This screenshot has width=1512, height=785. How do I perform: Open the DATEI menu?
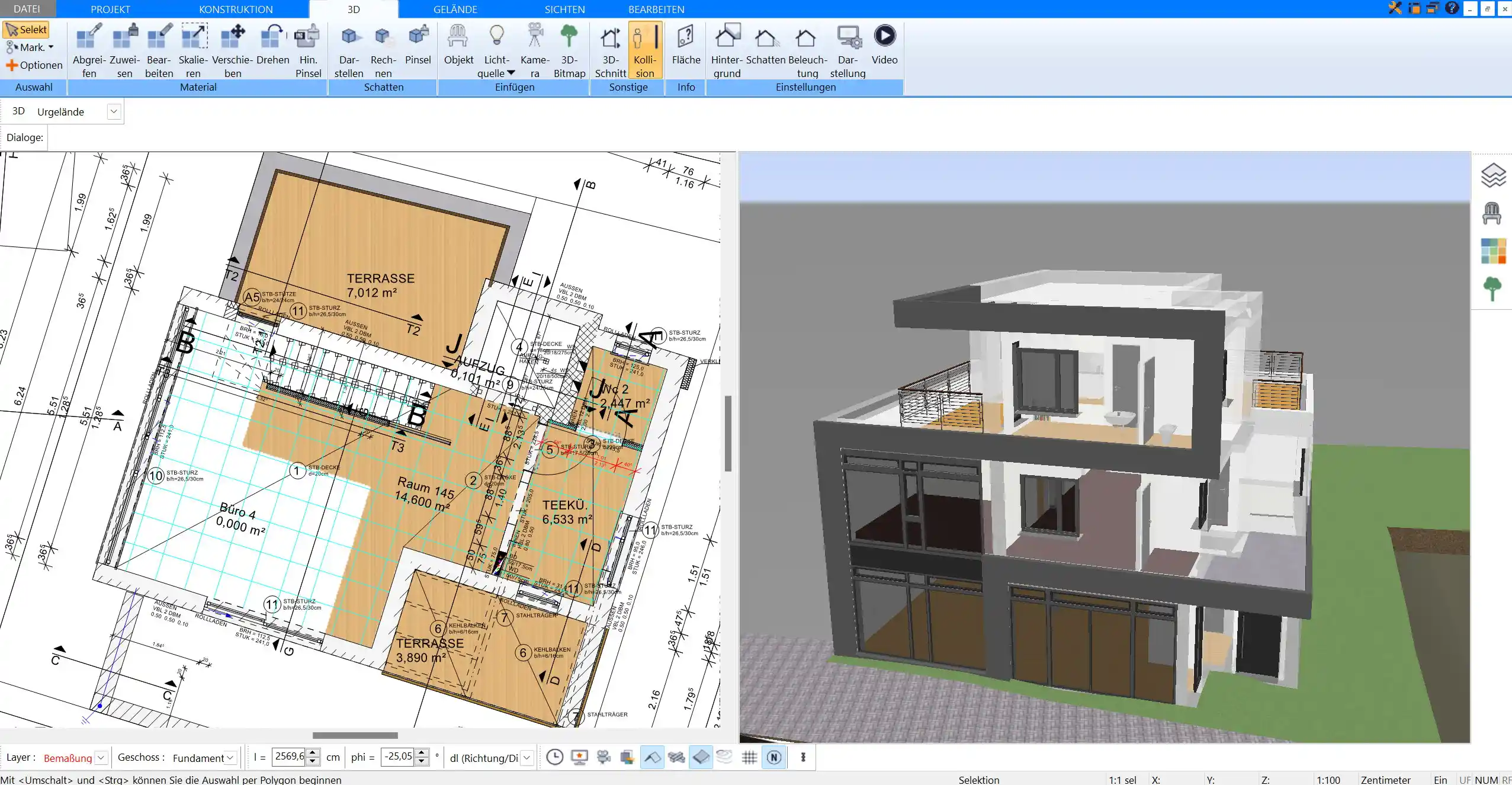pos(27,9)
